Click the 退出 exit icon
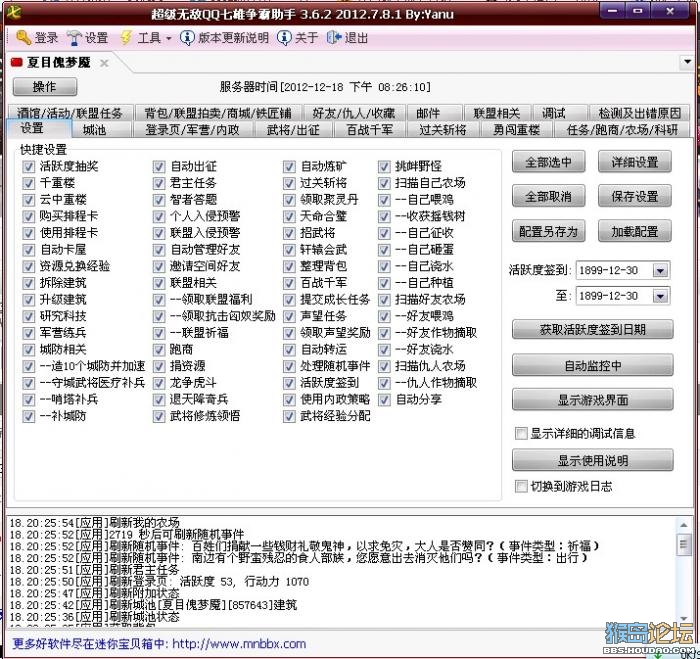Viewport: 700px width, 659px height. coord(333,38)
